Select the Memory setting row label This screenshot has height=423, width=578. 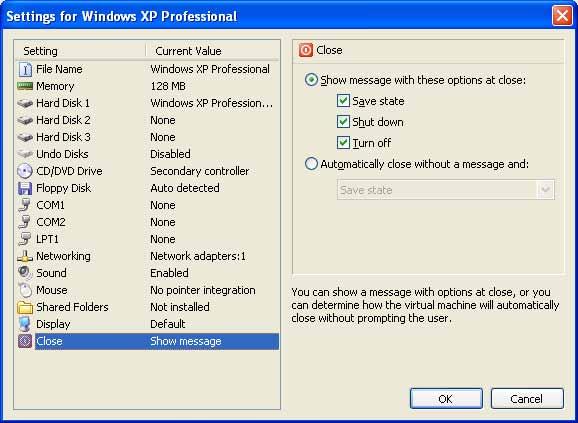[x=55, y=86]
